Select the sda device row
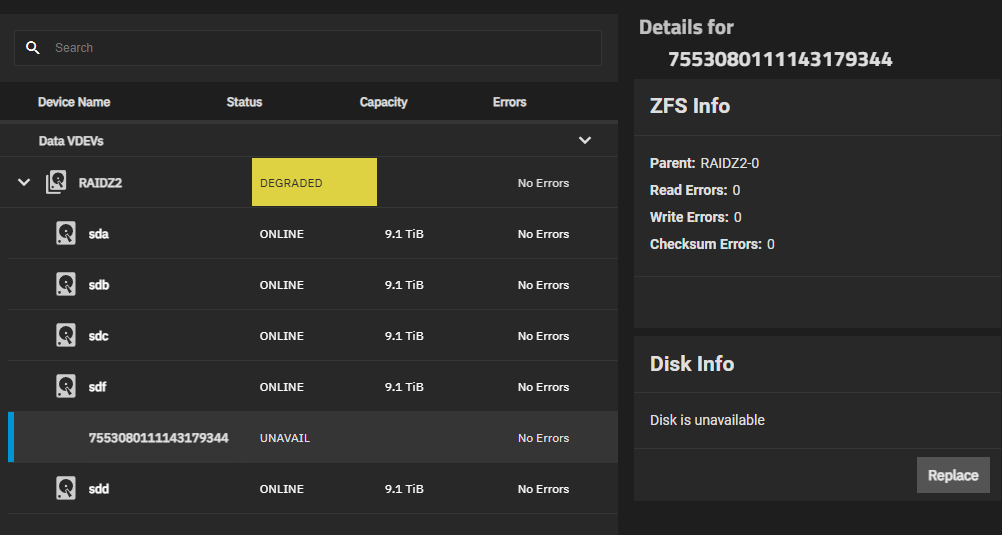This screenshot has height=535, width=1002. [313, 233]
